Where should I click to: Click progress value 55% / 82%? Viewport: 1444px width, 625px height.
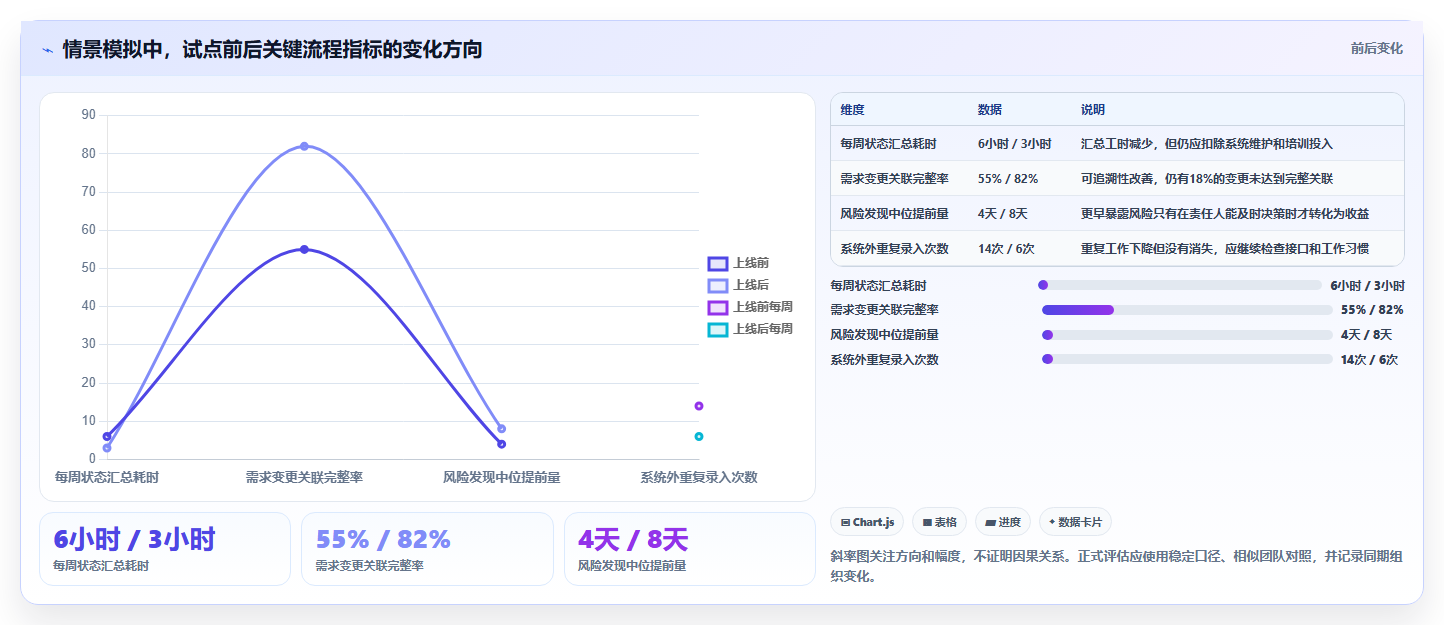coord(1372,310)
